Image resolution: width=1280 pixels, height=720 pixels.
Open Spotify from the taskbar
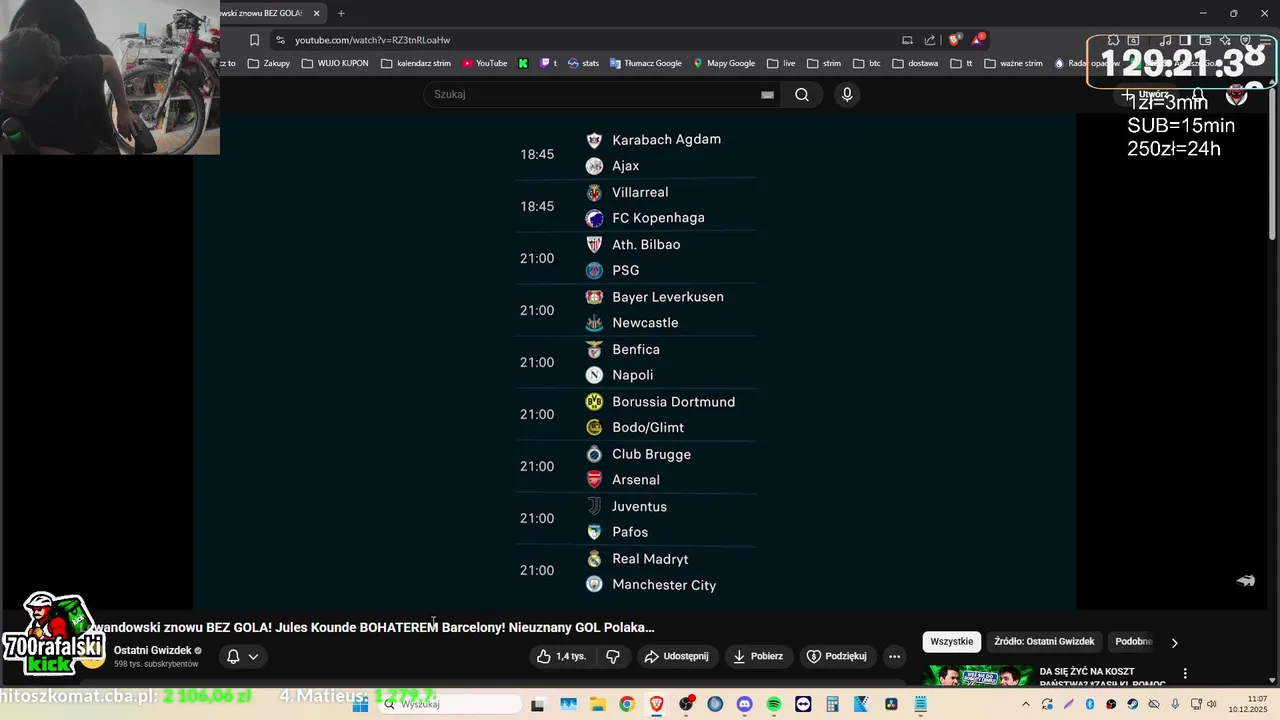coord(774,704)
